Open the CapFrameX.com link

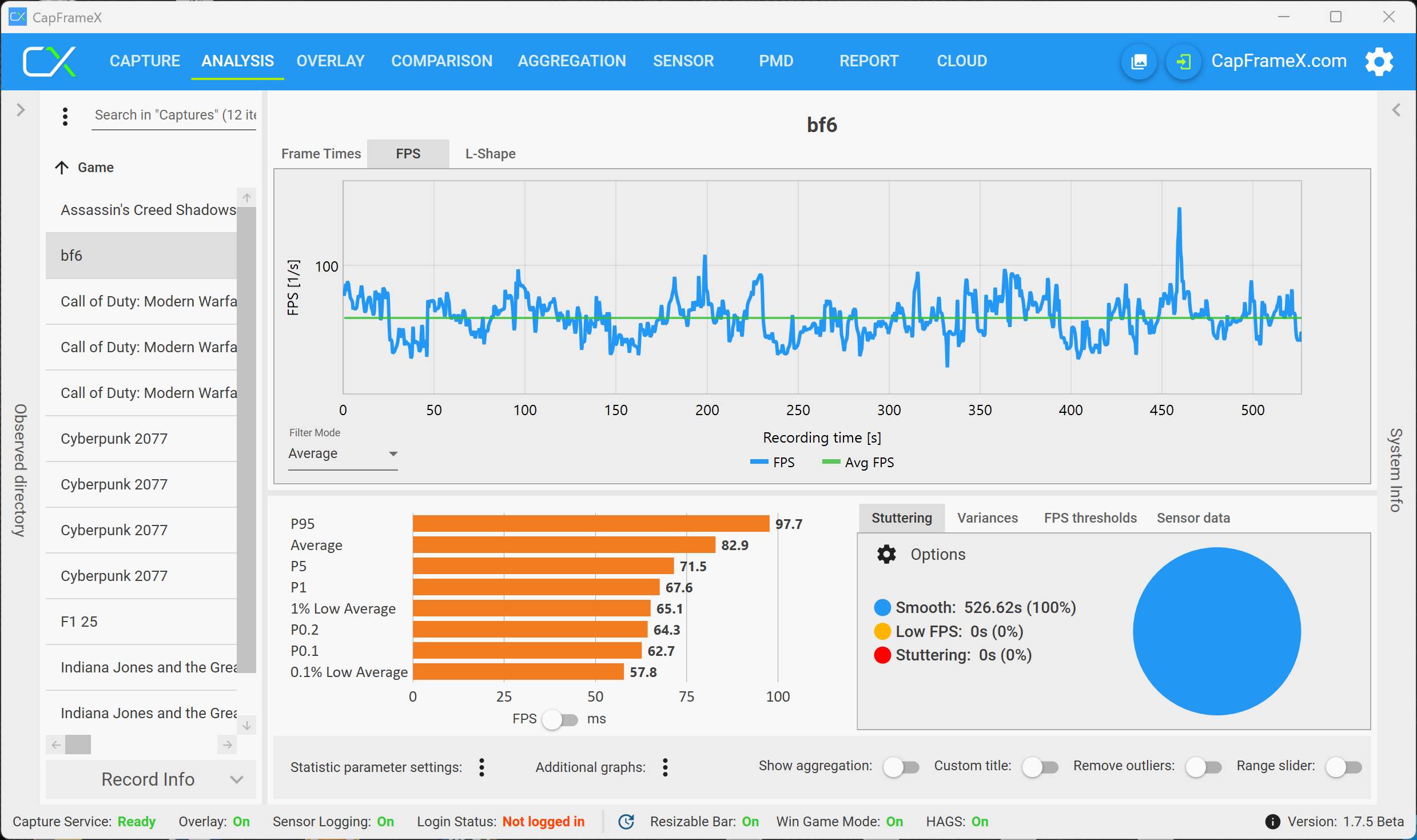point(1279,61)
